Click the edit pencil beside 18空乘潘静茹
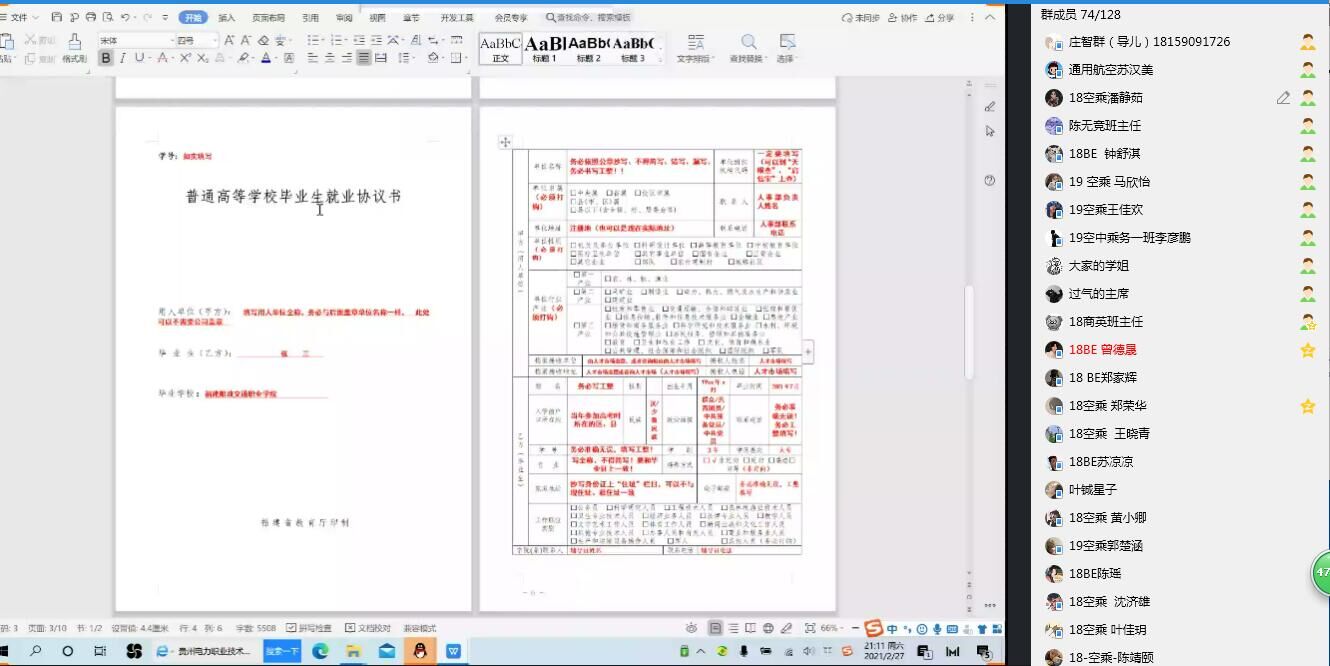 [1283, 98]
